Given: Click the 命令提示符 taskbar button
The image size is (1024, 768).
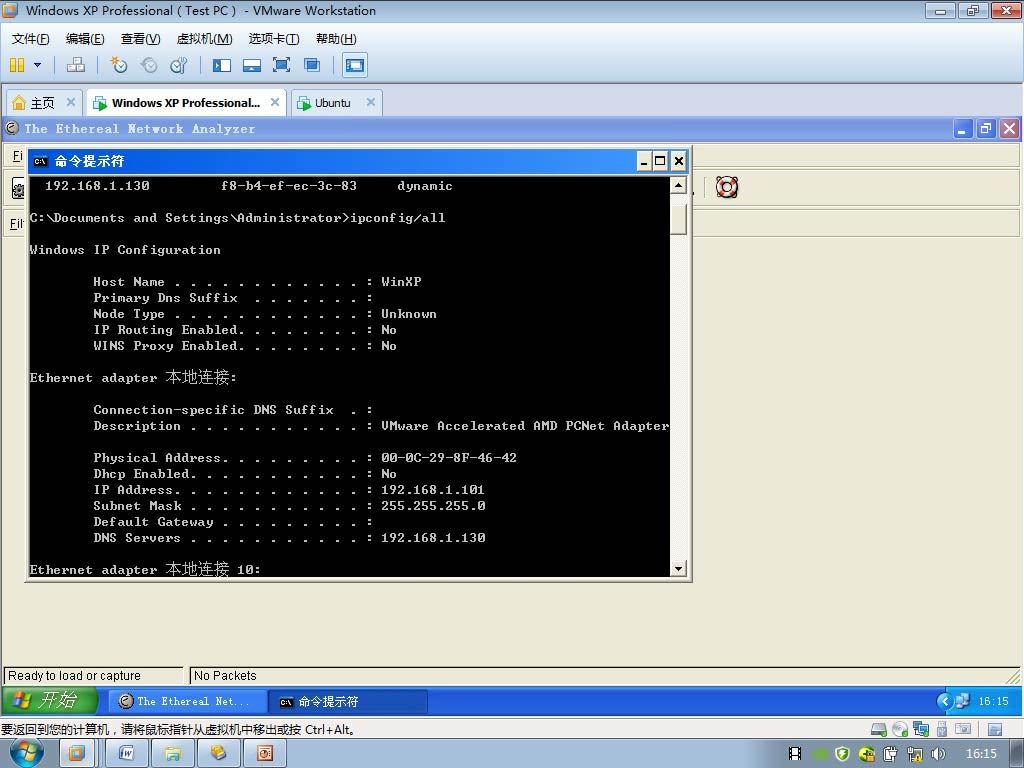Looking at the screenshot, I should 348,701.
